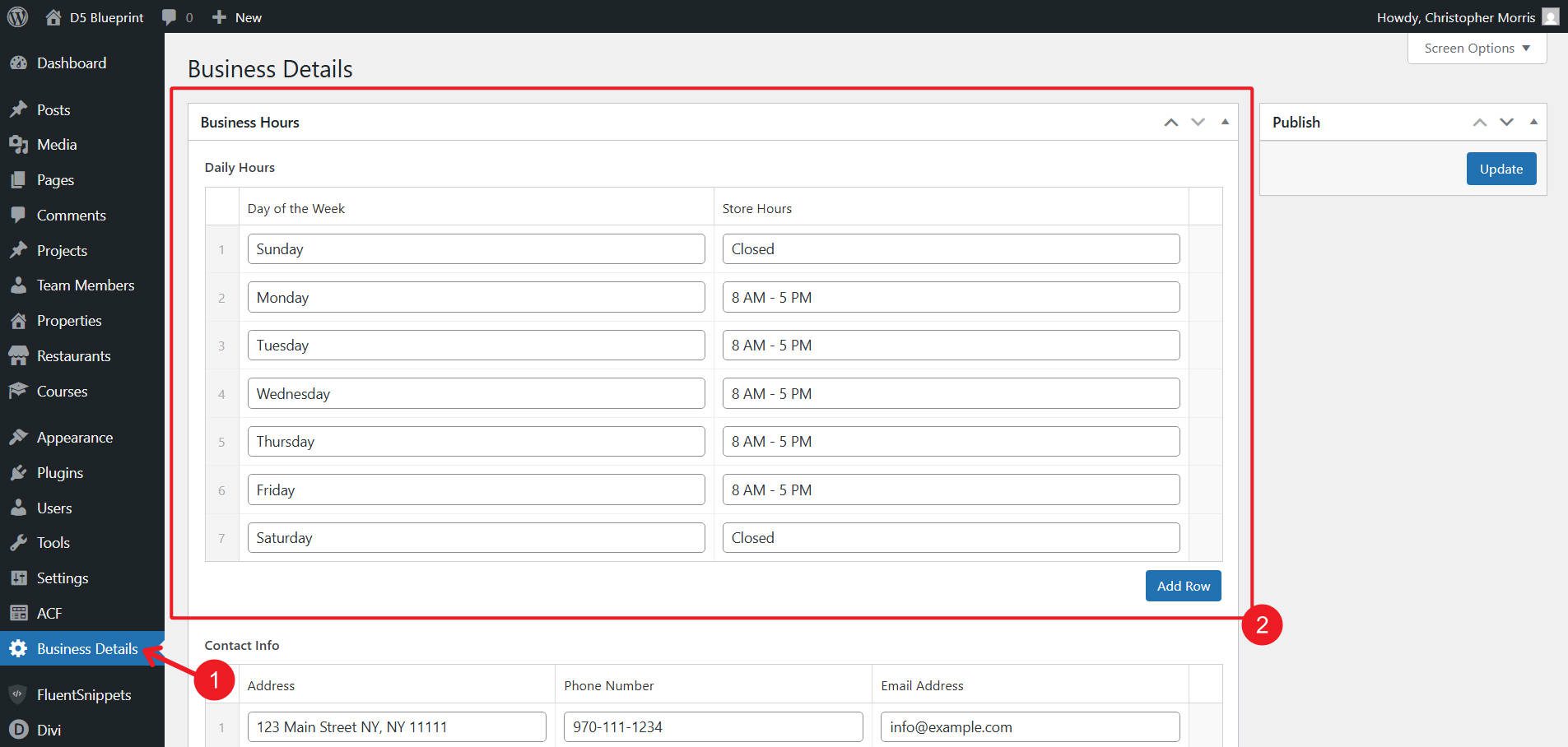
Task: Click the Divi menu icon
Action: (18, 730)
